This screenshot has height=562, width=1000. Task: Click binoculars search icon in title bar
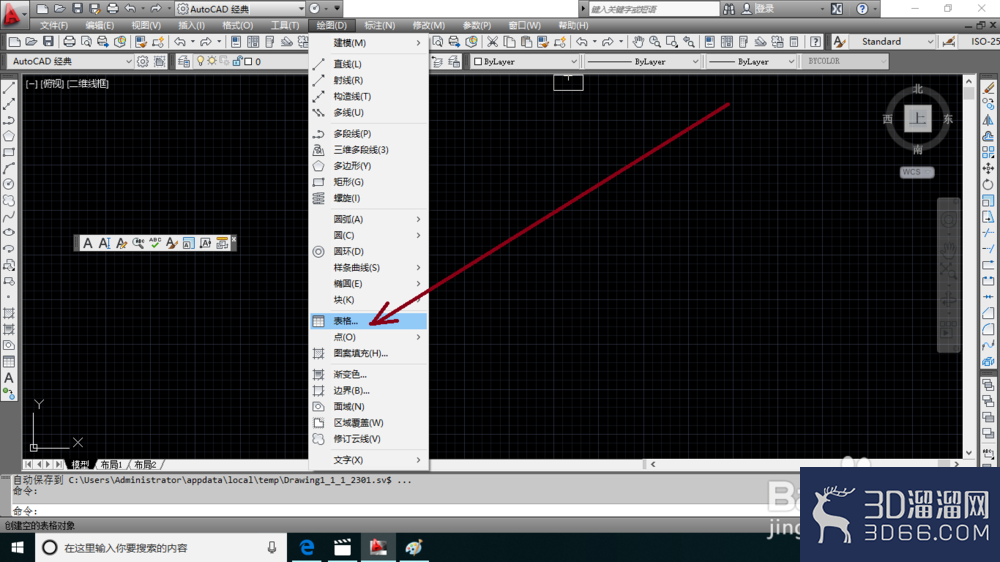click(729, 9)
